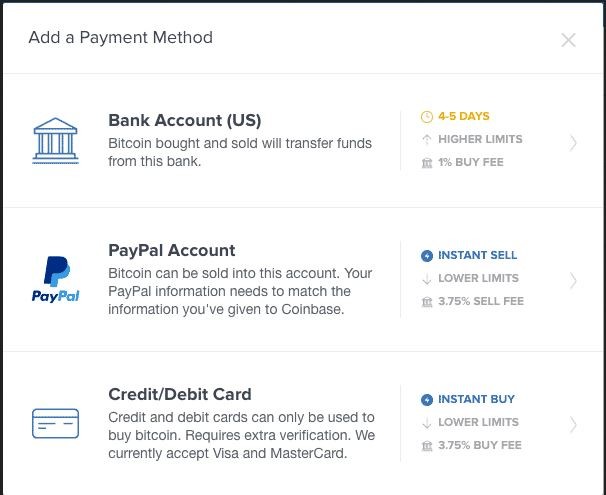Image resolution: width=606 pixels, height=495 pixels.
Task: Select the Bank Account (US) heading
Action: pyautogui.click(x=185, y=120)
